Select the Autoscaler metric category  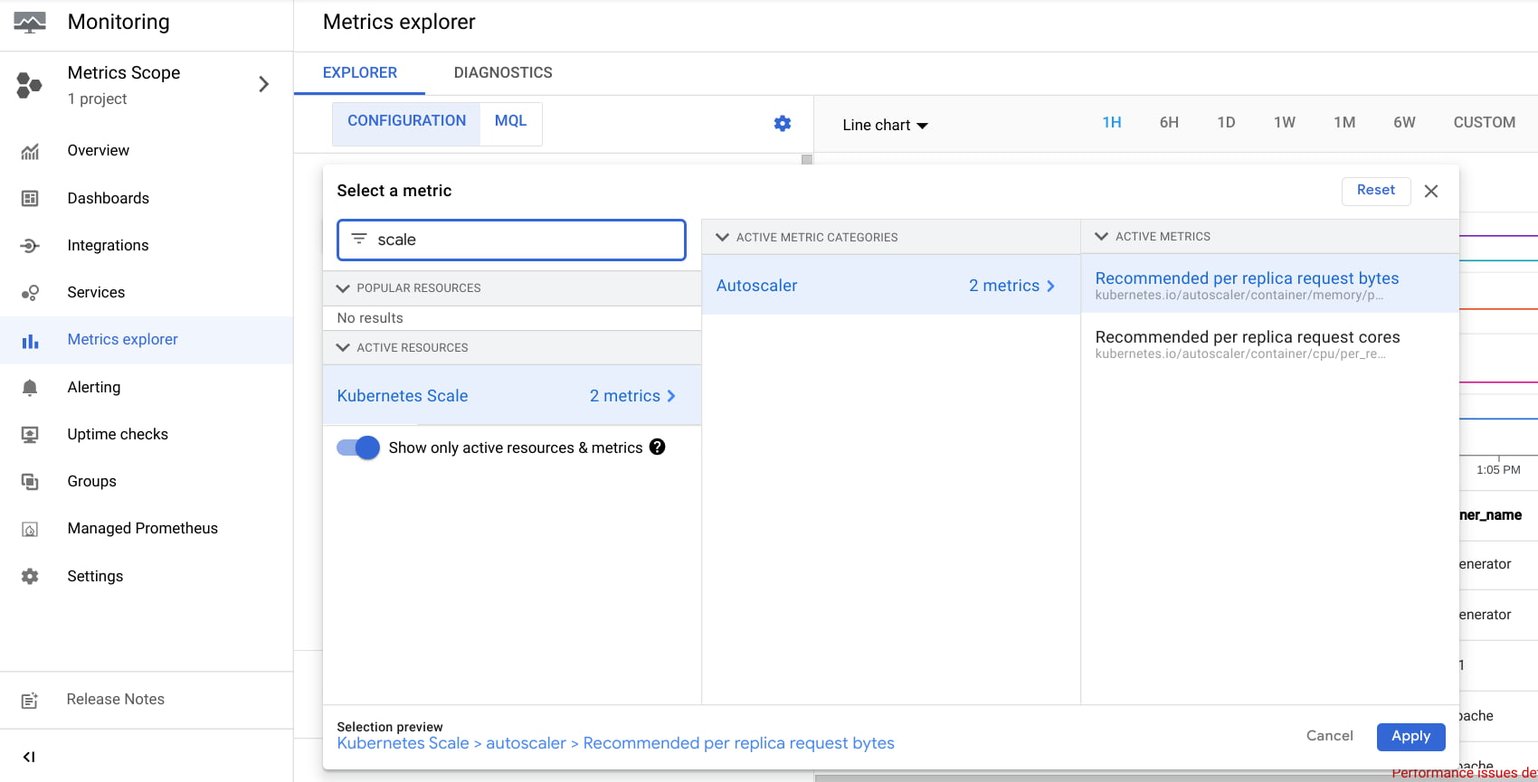(x=891, y=286)
